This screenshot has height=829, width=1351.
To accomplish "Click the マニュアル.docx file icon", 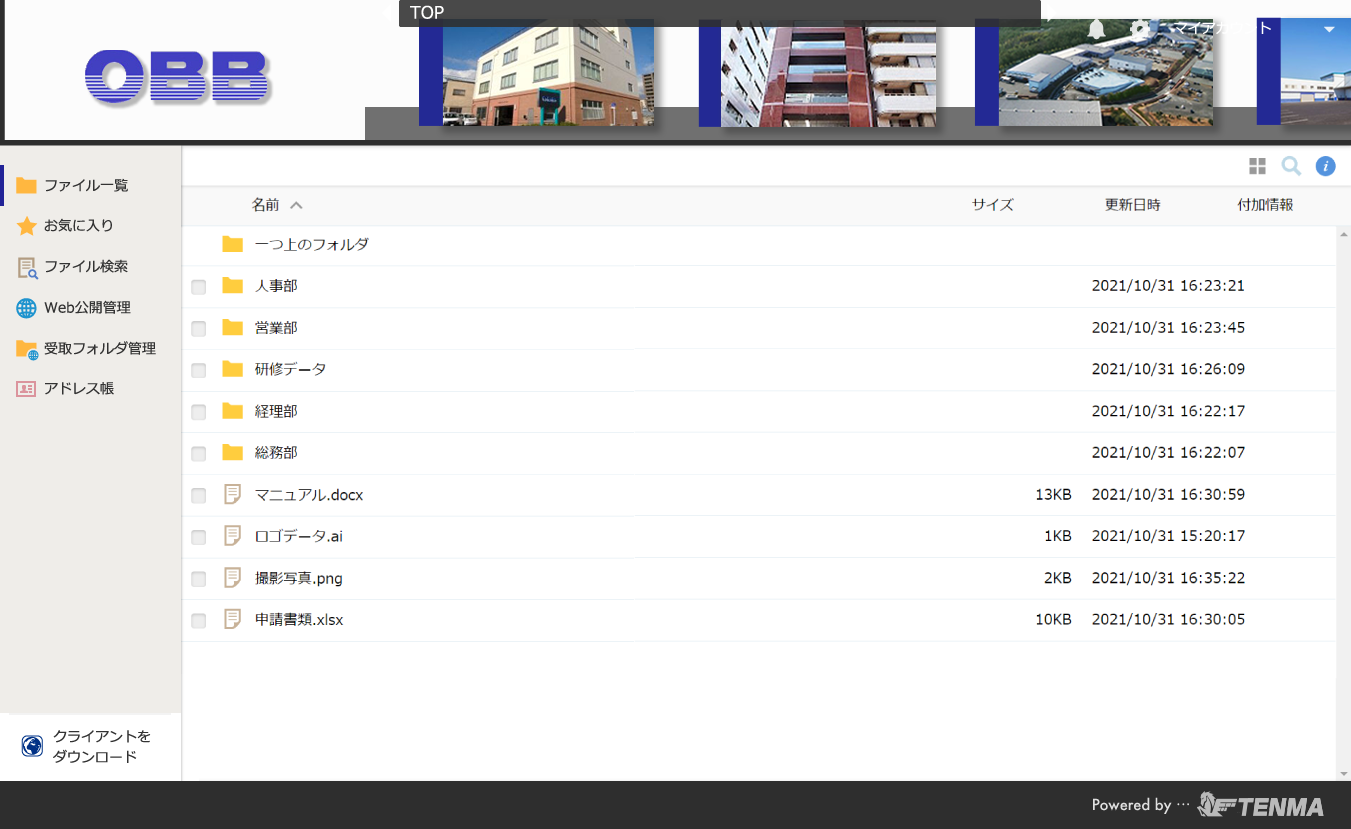I will tap(233, 494).
